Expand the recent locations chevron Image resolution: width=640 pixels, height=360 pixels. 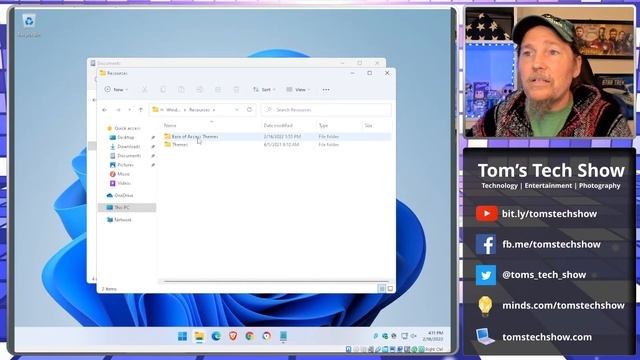(x=130, y=110)
